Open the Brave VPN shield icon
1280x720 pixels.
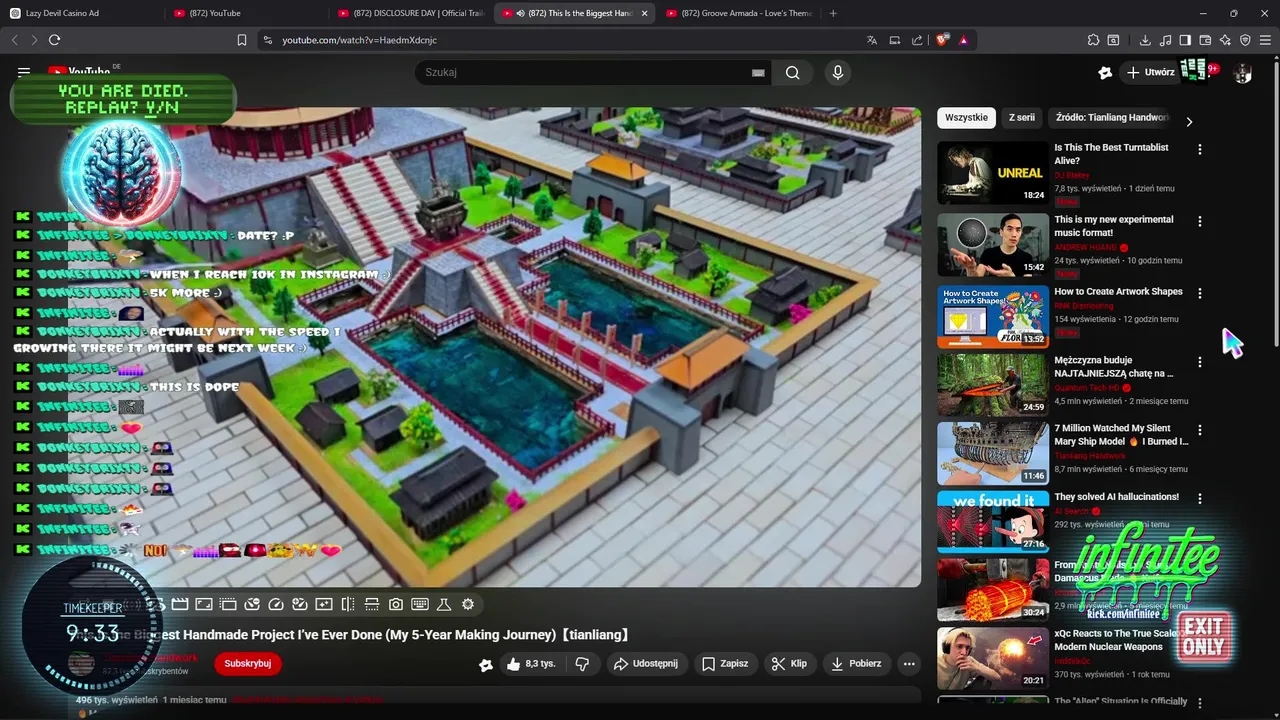tap(1245, 40)
